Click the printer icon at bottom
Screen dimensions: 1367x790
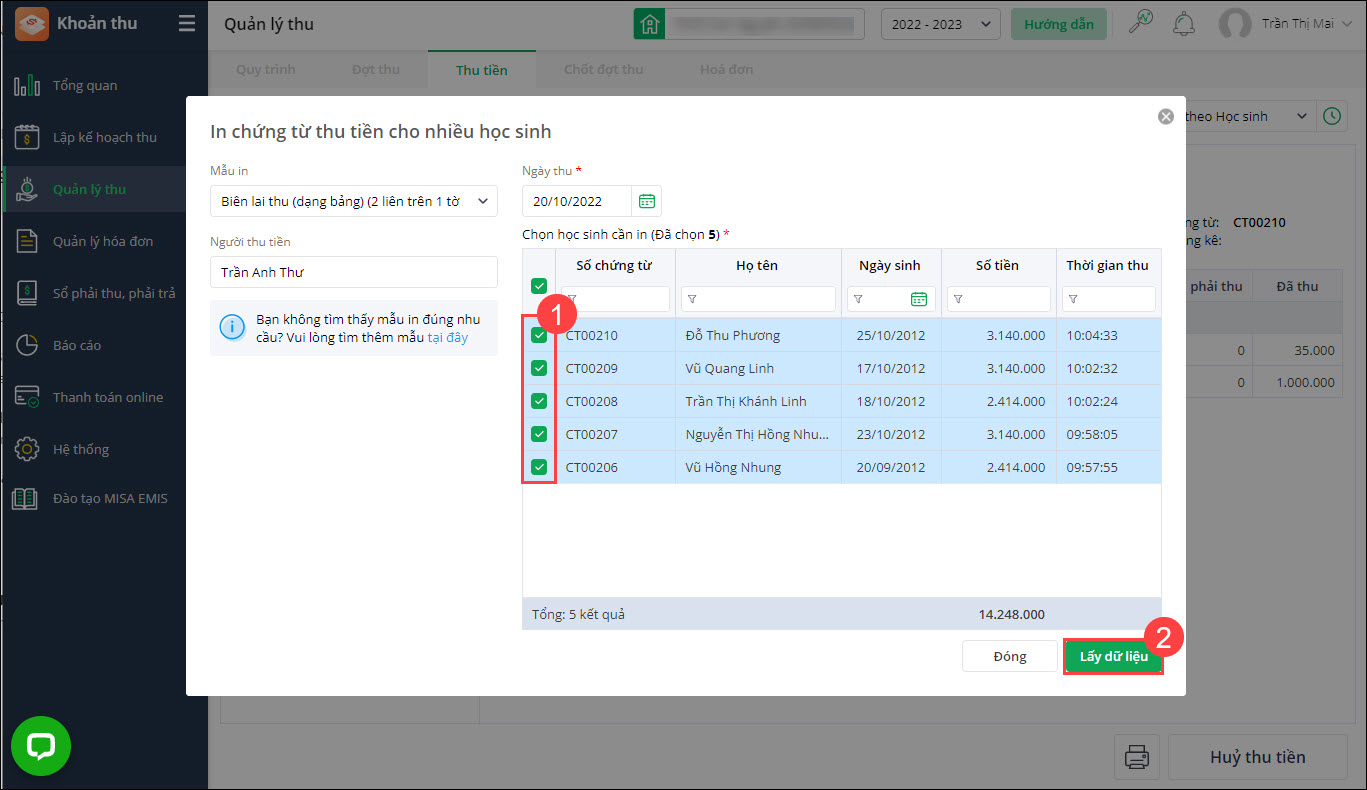(x=1137, y=757)
